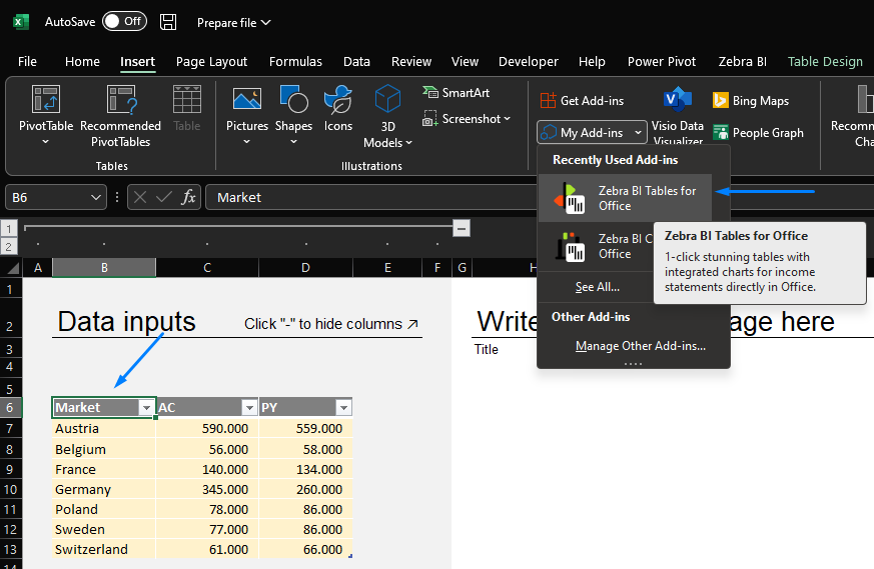
Task: Select the Germany cell
Action: coord(104,490)
